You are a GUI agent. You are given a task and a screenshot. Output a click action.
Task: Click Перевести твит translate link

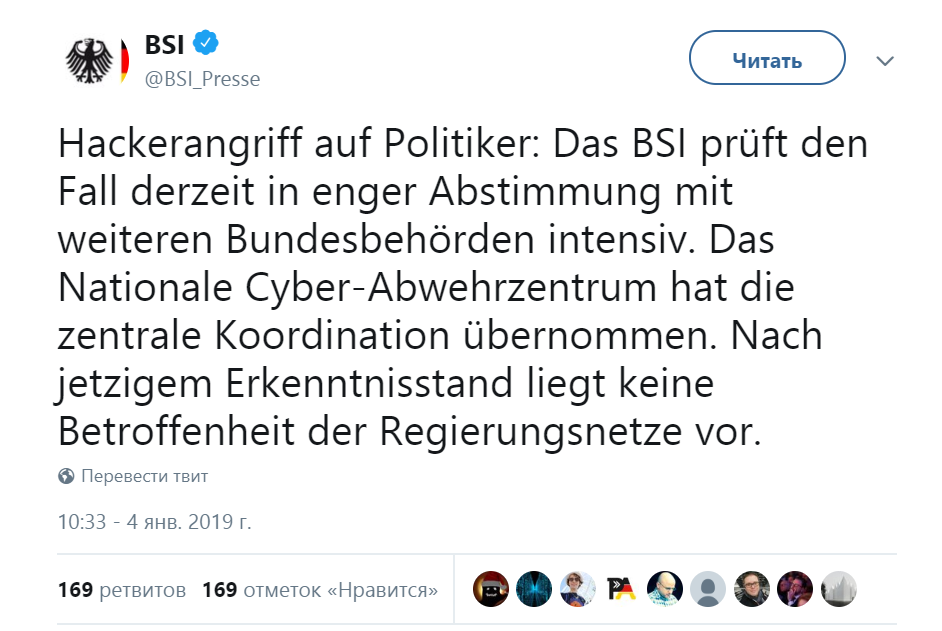click(145, 476)
